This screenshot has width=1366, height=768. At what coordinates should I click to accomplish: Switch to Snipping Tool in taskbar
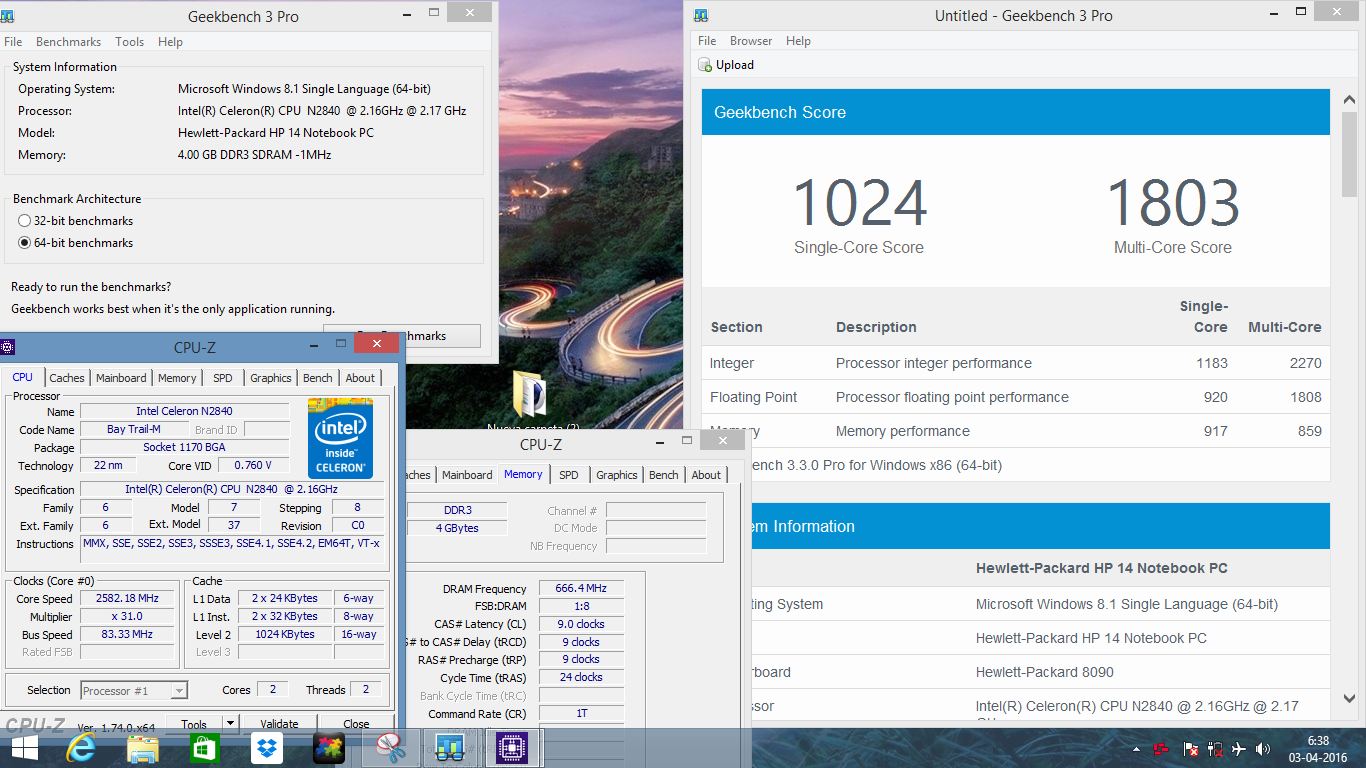(390, 748)
